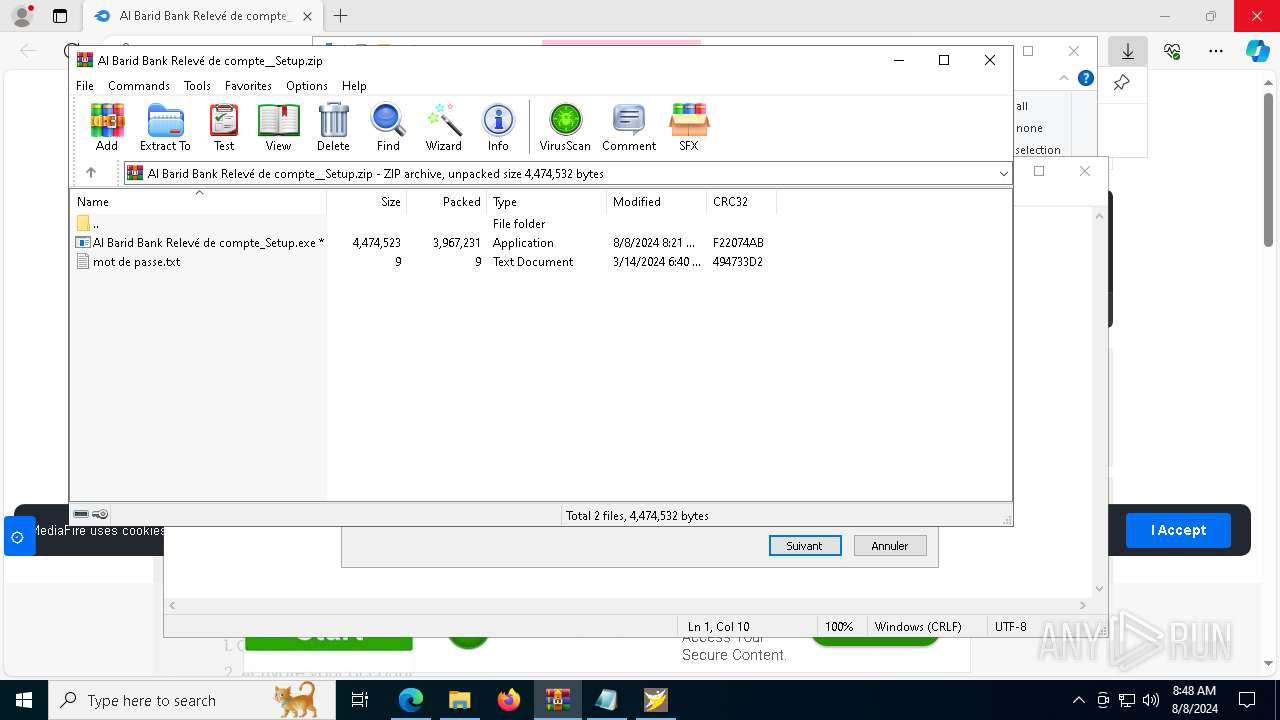1280x720 pixels.
Task: Click the 100% zoom status in Notepad
Action: coord(839,627)
